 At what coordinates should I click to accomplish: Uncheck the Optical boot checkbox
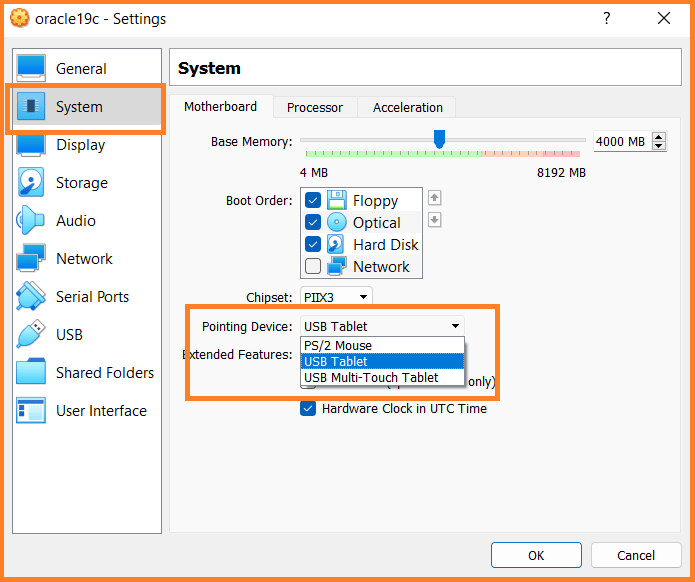tap(312, 222)
